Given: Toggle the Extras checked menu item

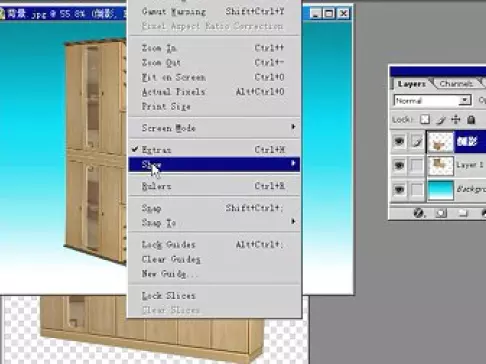Looking at the screenshot, I should coord(214,150).
